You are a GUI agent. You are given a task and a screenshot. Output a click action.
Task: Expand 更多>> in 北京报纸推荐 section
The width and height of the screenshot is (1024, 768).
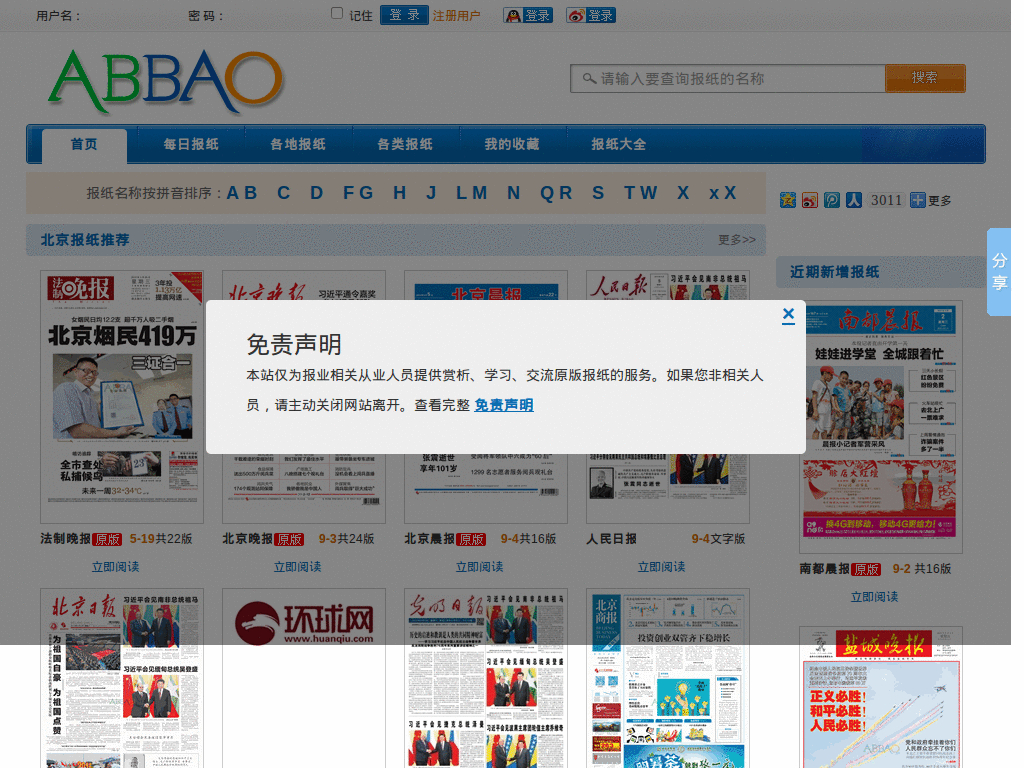(x=737, y=240)
